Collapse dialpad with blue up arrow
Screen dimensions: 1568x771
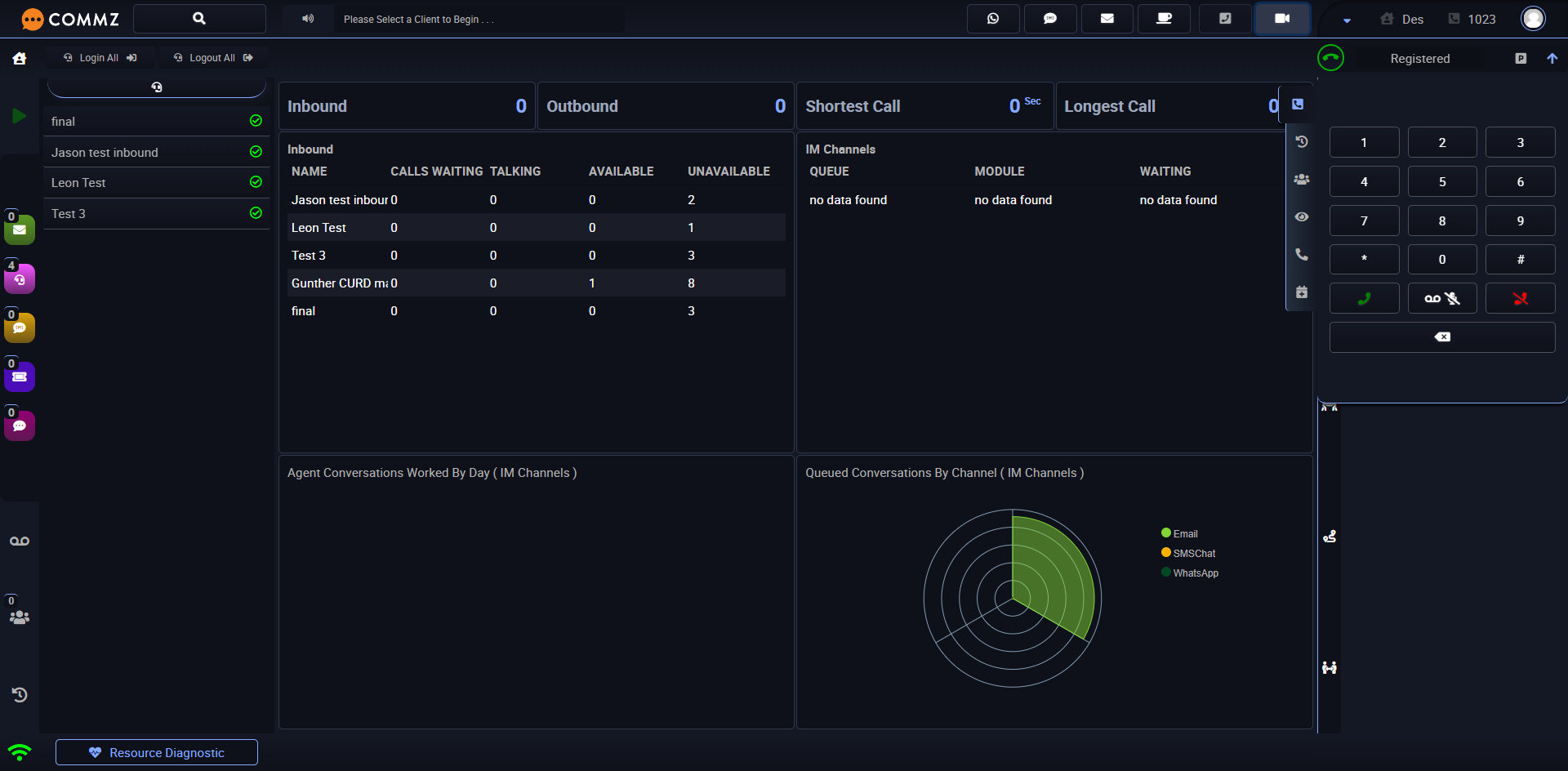1552,59
